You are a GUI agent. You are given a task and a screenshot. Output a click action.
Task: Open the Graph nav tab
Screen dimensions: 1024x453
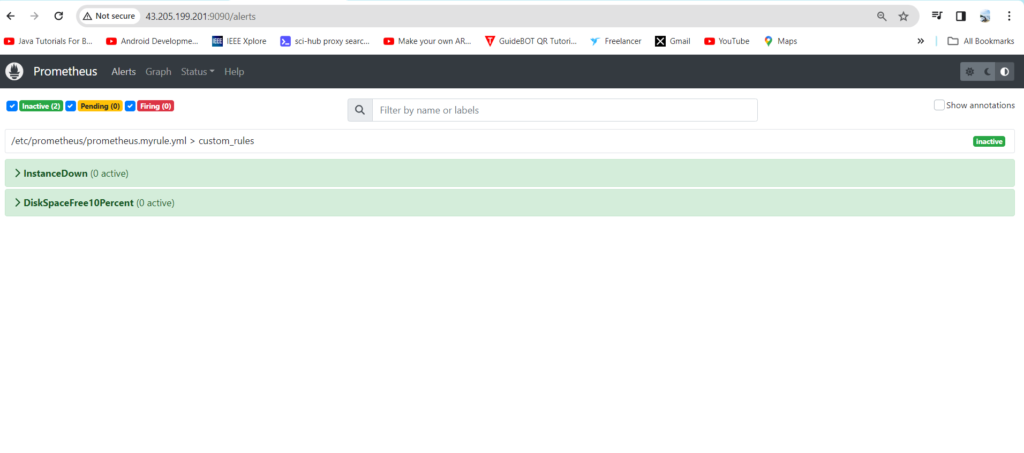pyautogui.click(x=158, y=72)
